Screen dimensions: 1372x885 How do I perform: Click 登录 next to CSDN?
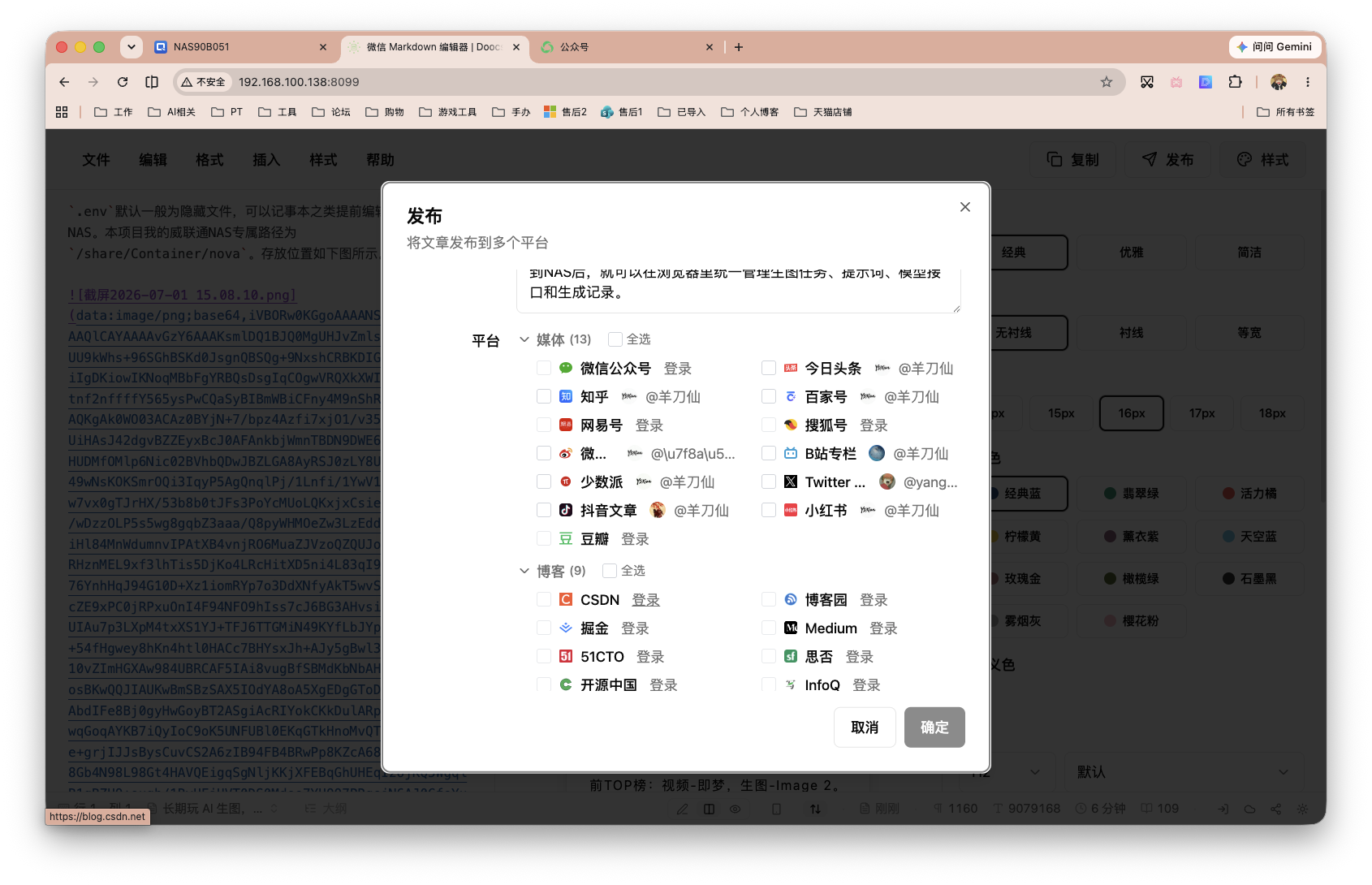646,600
